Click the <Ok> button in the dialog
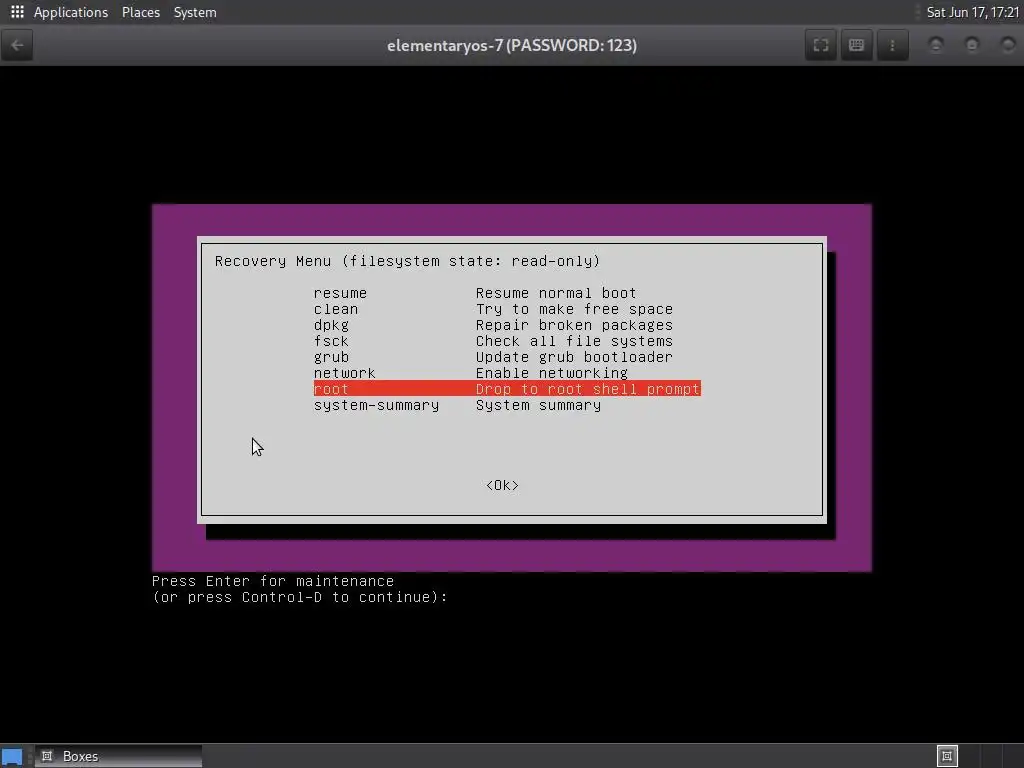Viewport: 1024px width, 768px height. coord(502,485)
